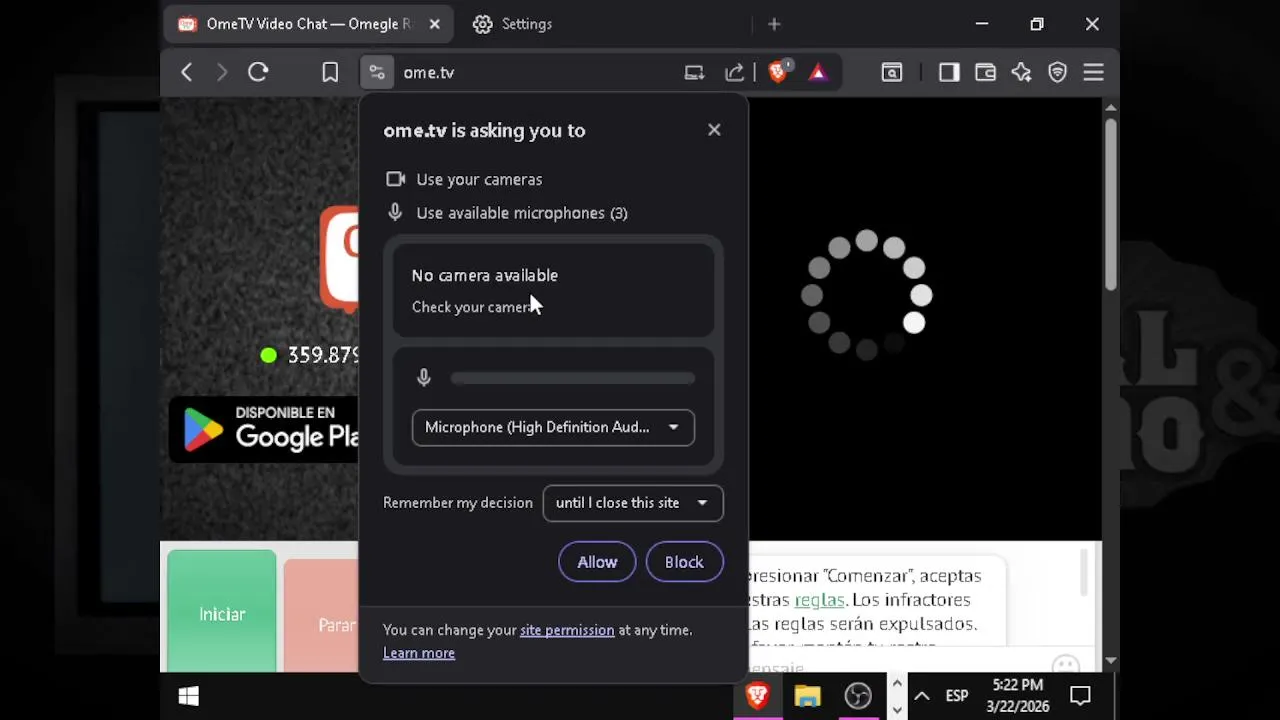The height and width of the screenshot is (720, 1280).
Task: Open site settings icon in address bar
Action: [376, 72]
